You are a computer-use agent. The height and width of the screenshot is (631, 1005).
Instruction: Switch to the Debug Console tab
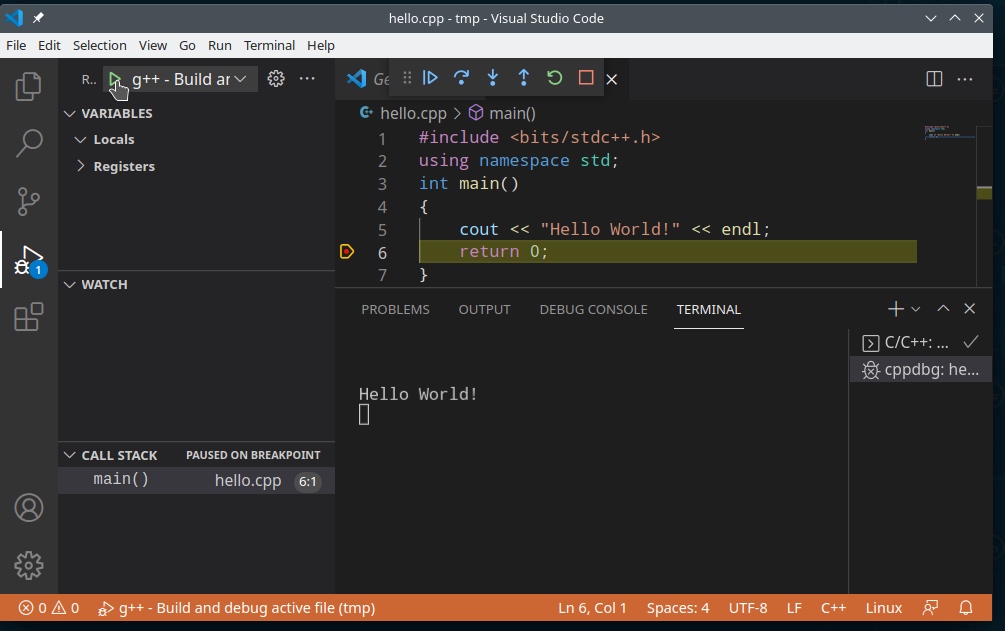pos(593,310)
